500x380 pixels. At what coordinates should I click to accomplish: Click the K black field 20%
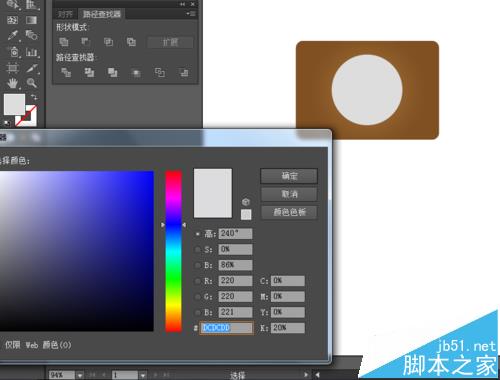coord(288,328)
